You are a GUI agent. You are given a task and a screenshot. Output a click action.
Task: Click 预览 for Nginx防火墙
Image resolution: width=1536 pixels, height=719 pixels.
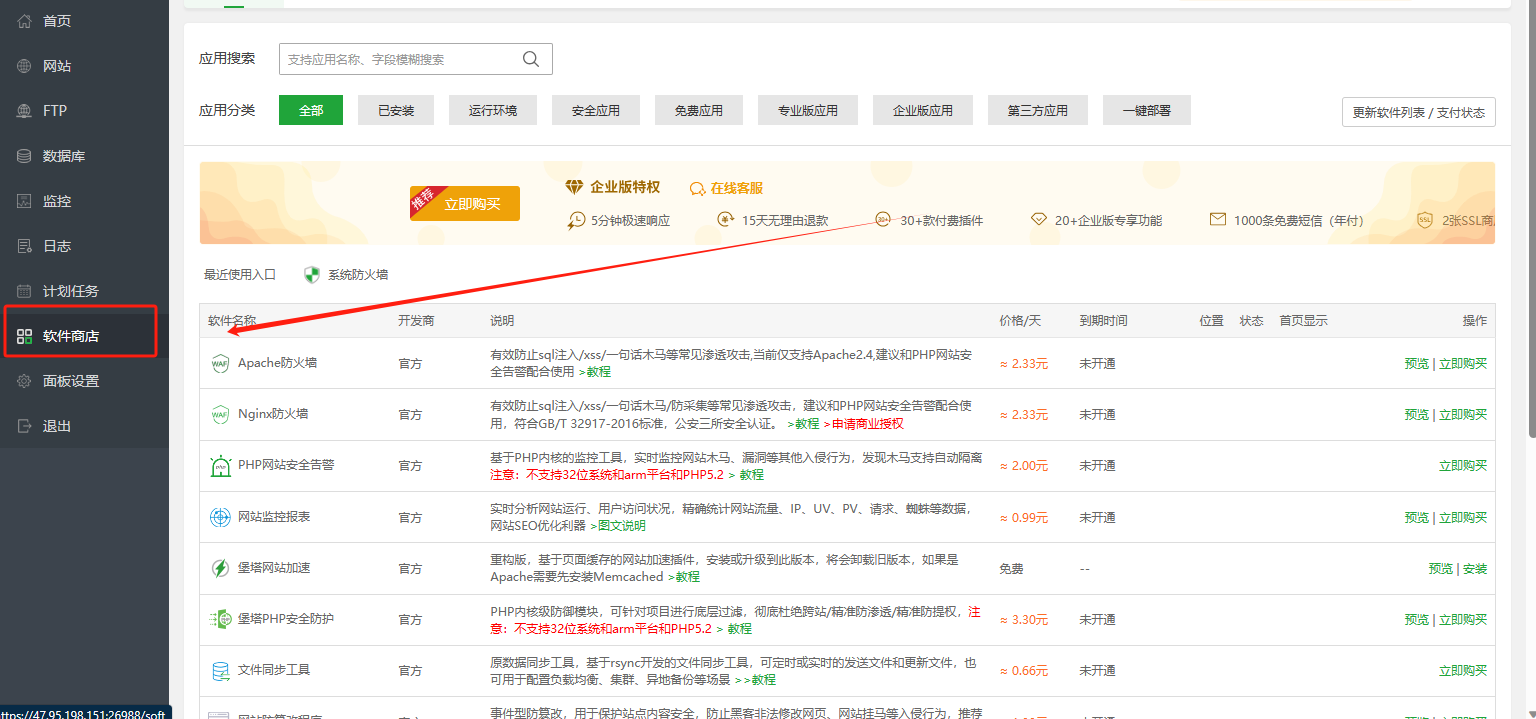[x=1416, y=414]
